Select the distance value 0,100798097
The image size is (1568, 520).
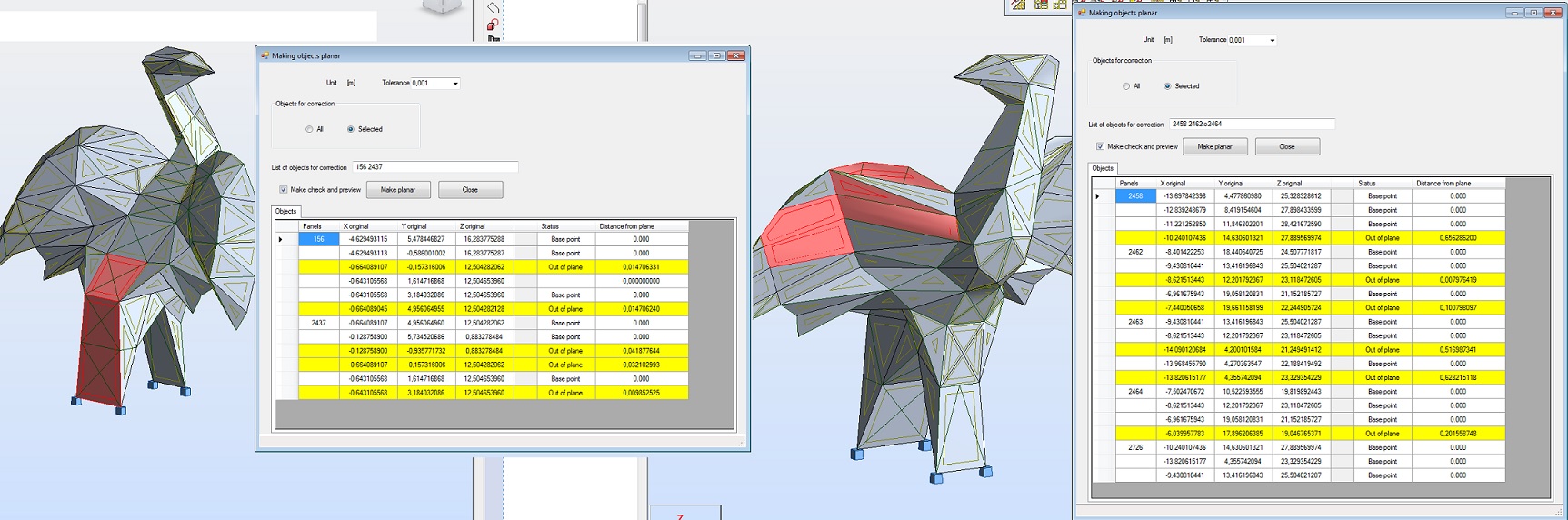(x=1458, y=308)
